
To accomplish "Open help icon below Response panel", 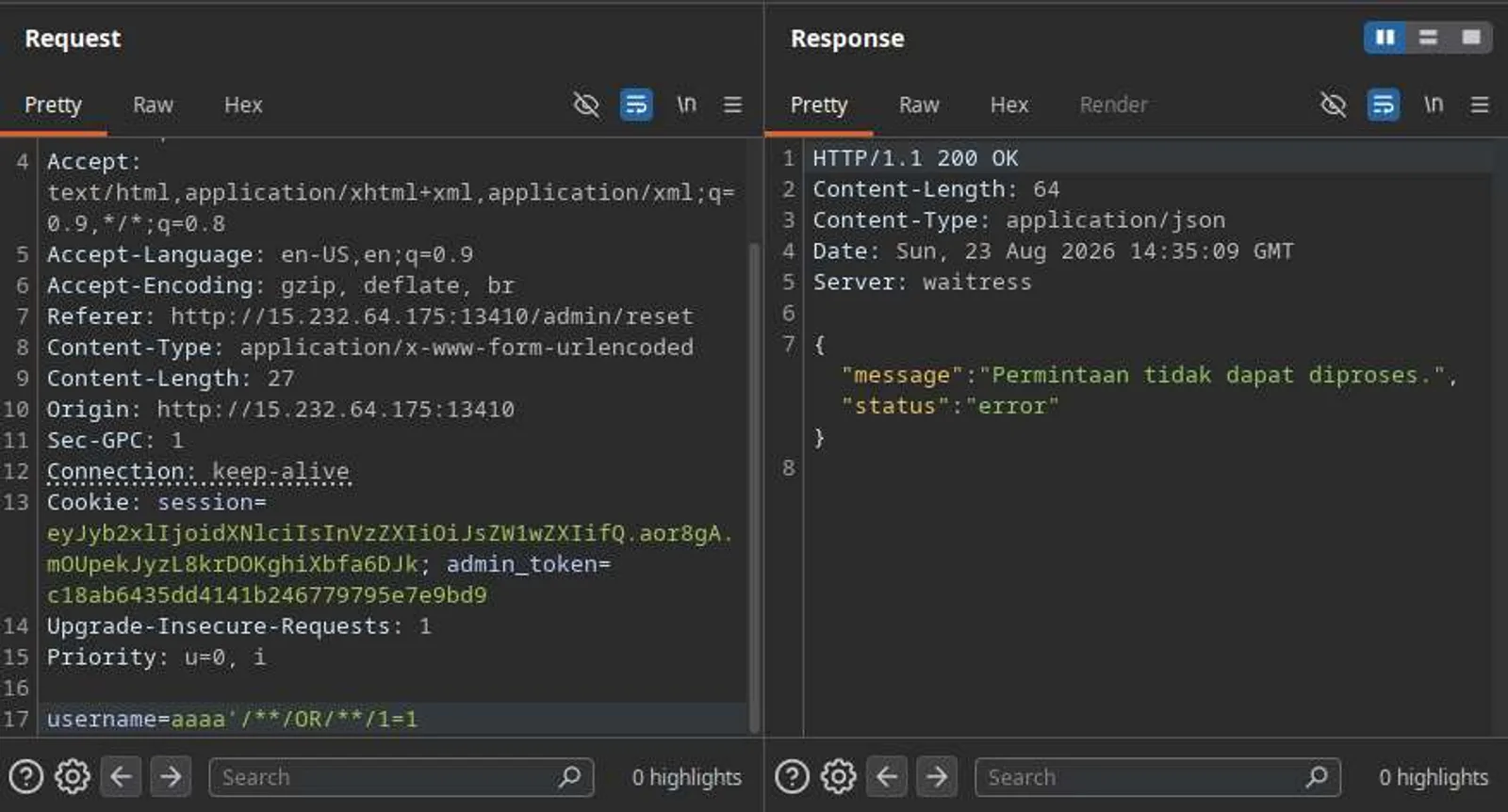I will (x=792, y=777).
